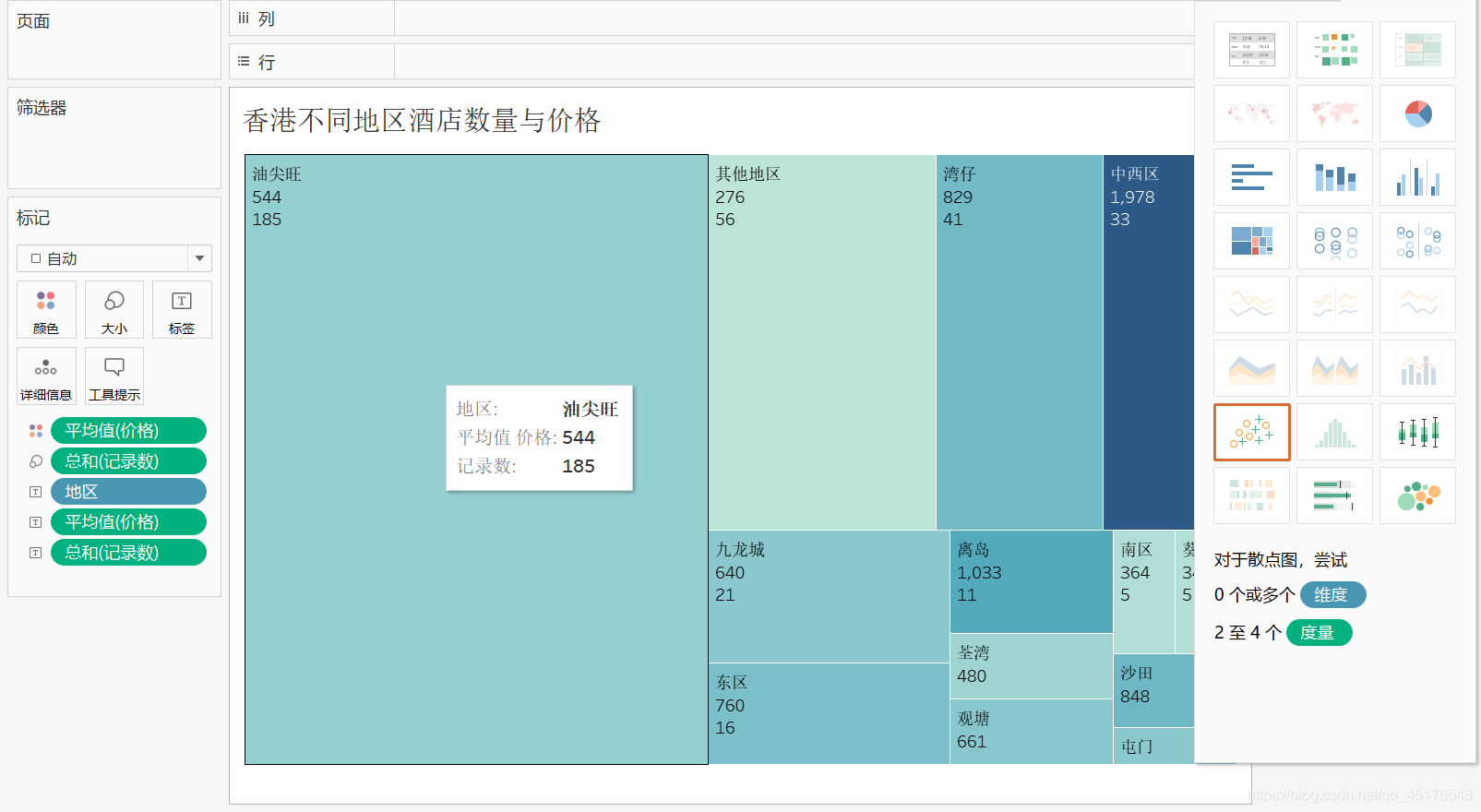This screenshot has width=1481, height=812.
Task: Select the circle views chart type
Action: click(1334, 241)
